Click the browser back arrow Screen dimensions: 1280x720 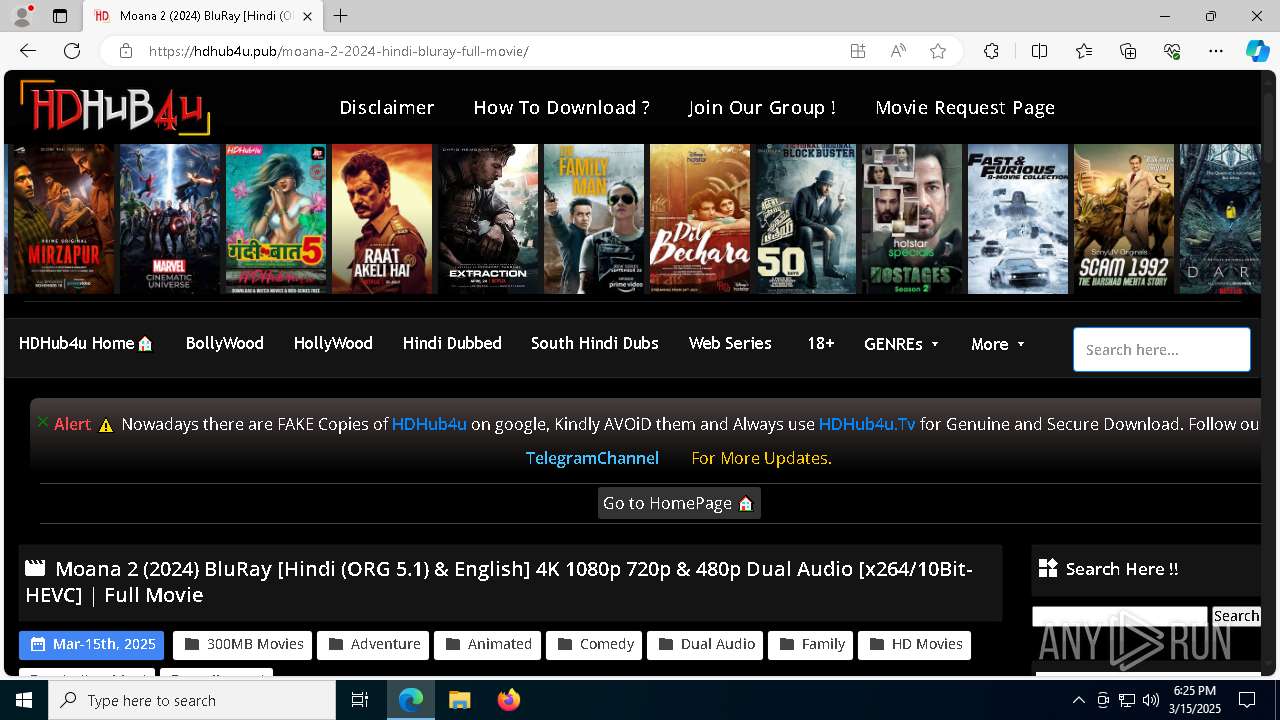tap(28, 51)
